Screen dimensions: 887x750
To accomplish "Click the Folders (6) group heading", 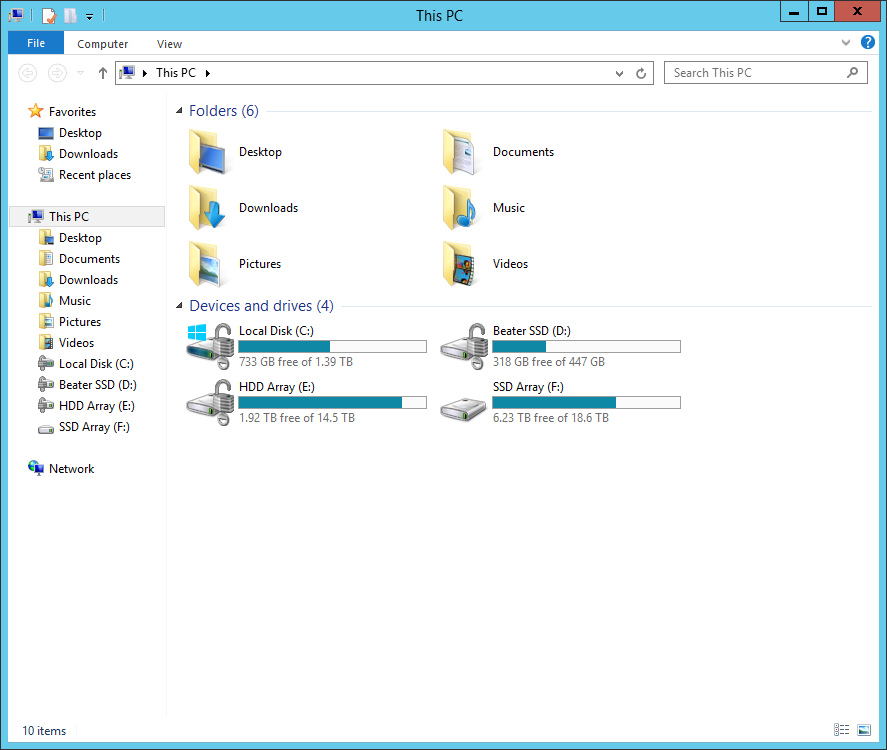I will [x=224, y=110].
